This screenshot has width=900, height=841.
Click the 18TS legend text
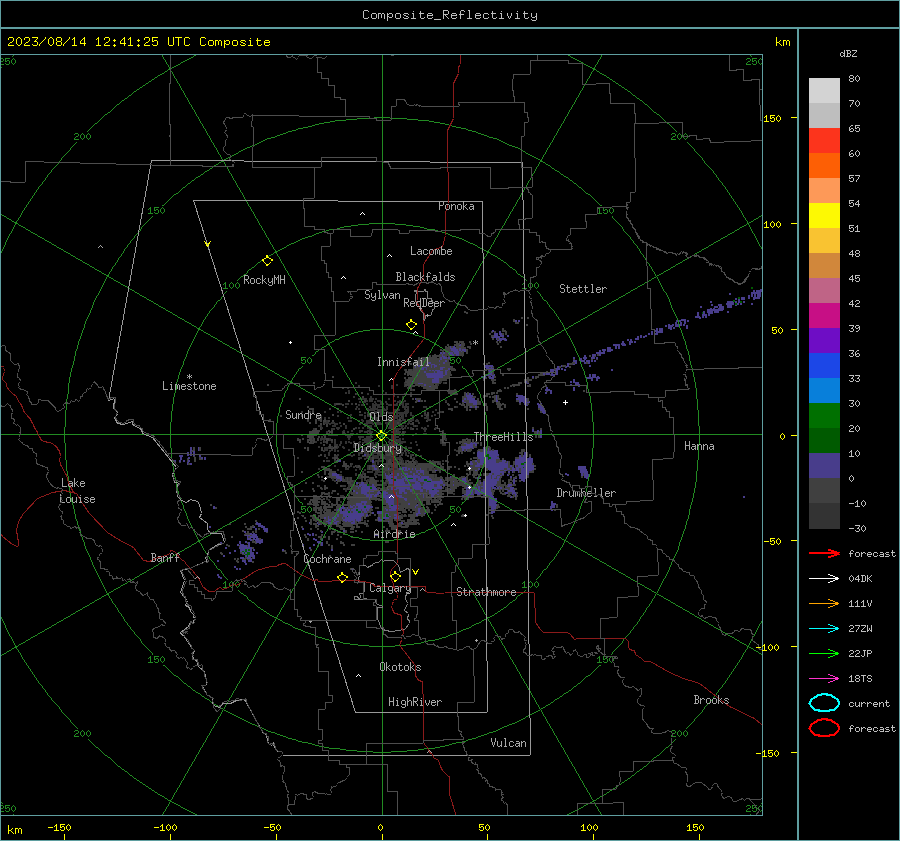(860, 679)
